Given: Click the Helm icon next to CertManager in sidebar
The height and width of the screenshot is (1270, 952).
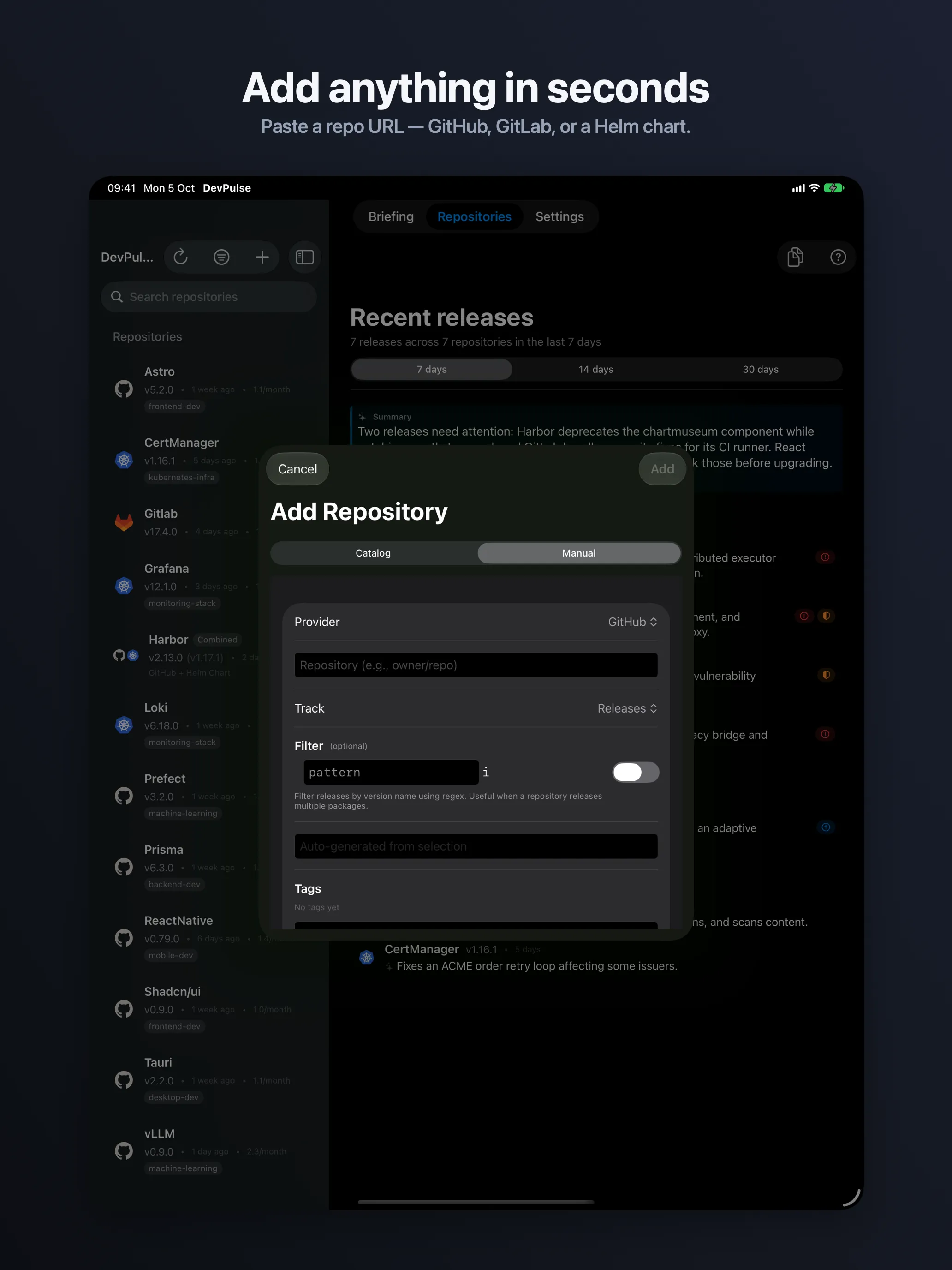Looking at the screenshot, I should click(x=124, y=460).
